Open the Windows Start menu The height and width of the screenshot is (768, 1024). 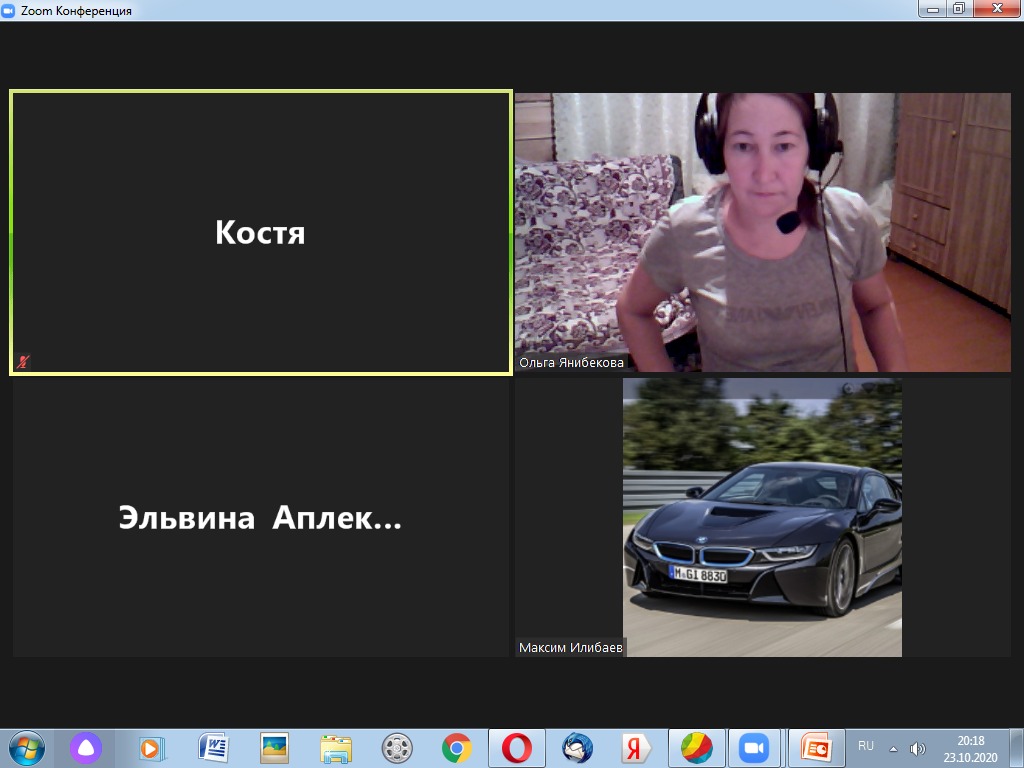click(x=26, y=748)
